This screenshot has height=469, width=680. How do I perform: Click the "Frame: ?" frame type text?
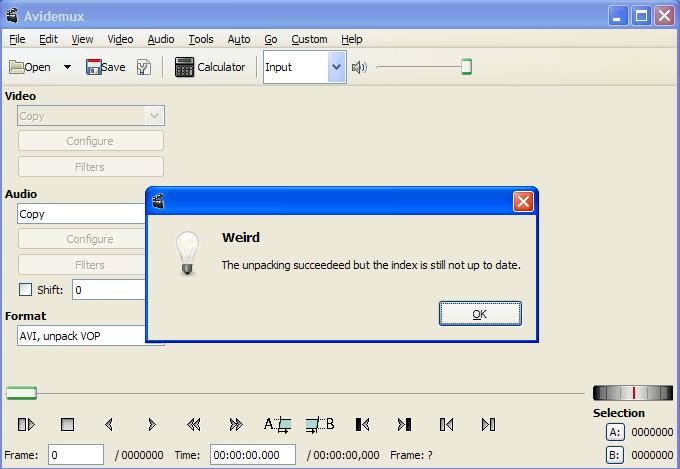[411, 455]
